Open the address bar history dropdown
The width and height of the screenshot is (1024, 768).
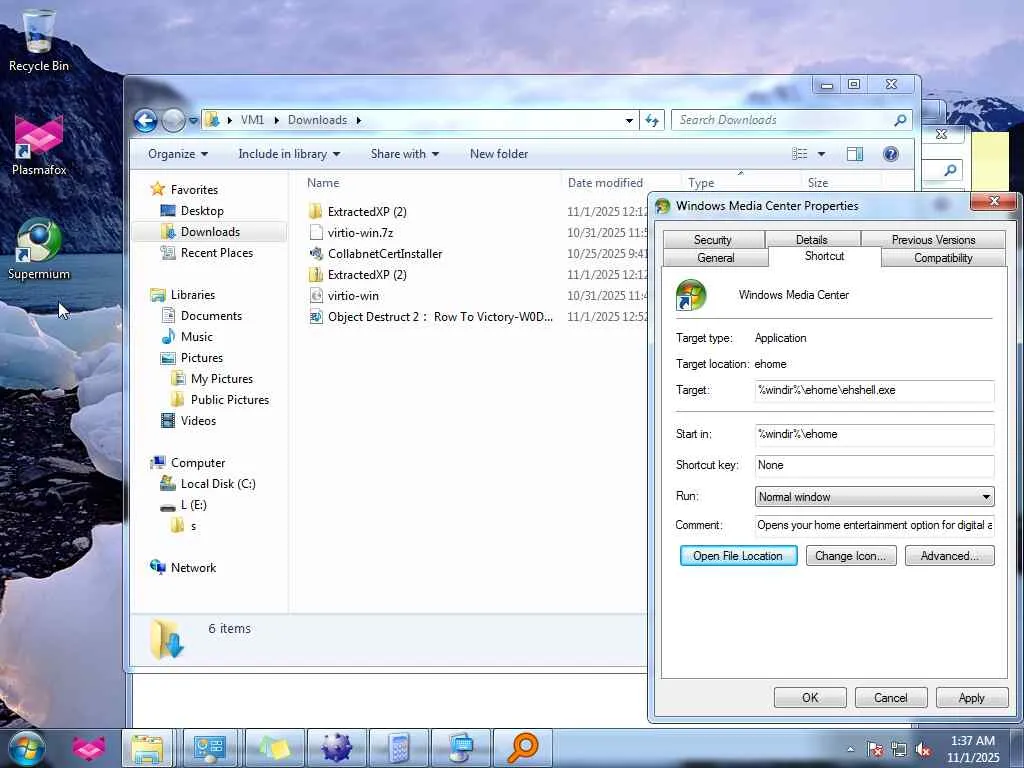[629, 121]
